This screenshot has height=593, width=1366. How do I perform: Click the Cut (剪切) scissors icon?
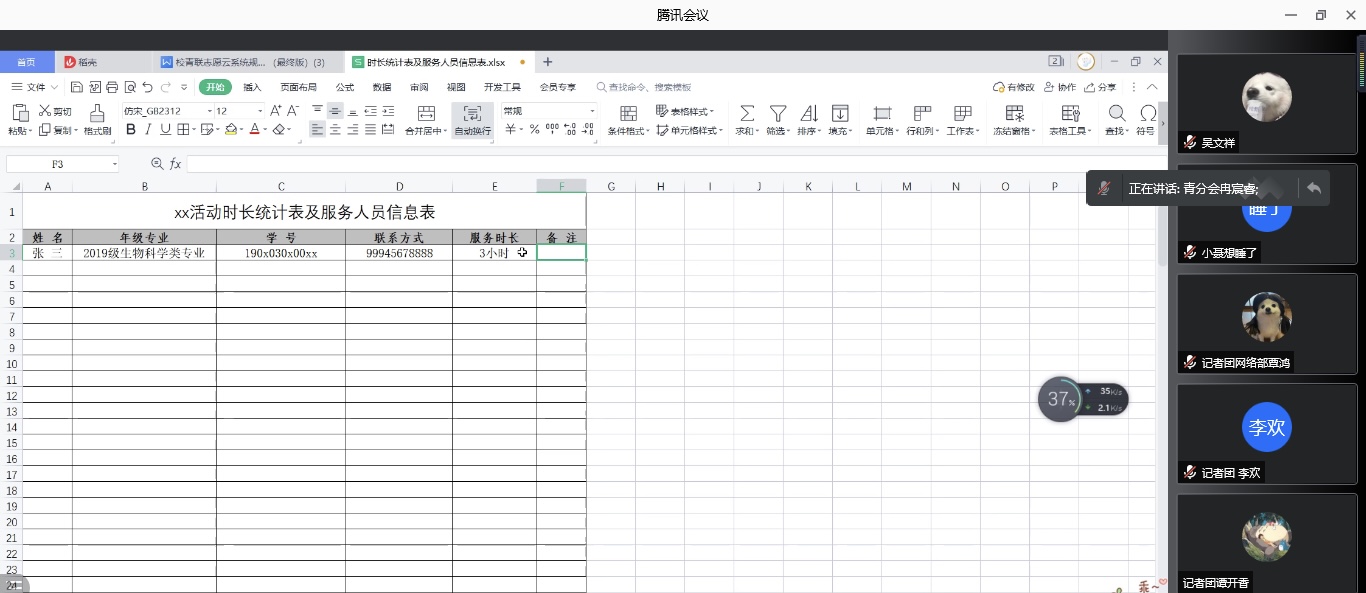45,111
